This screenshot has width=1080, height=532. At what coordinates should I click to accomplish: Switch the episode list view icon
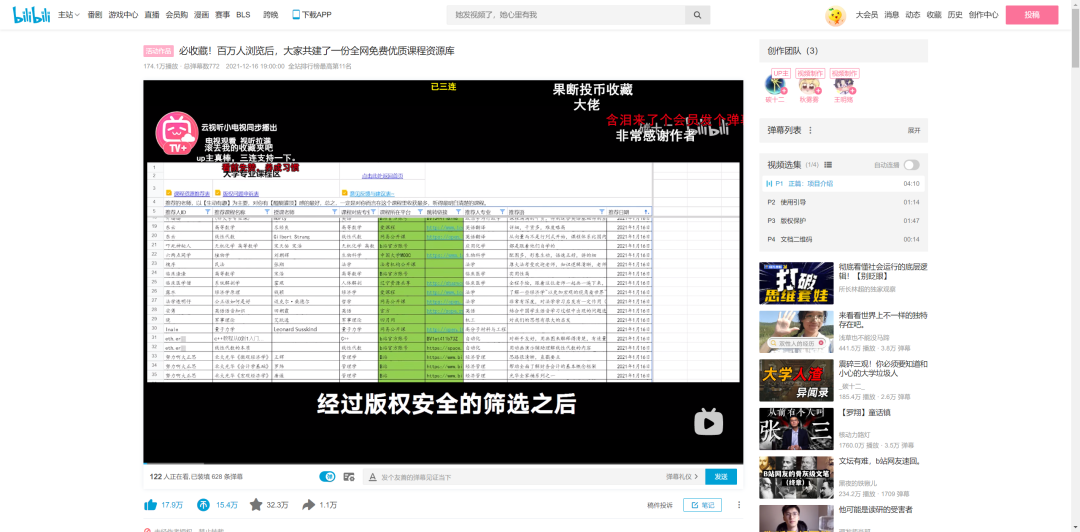[828, 165]
